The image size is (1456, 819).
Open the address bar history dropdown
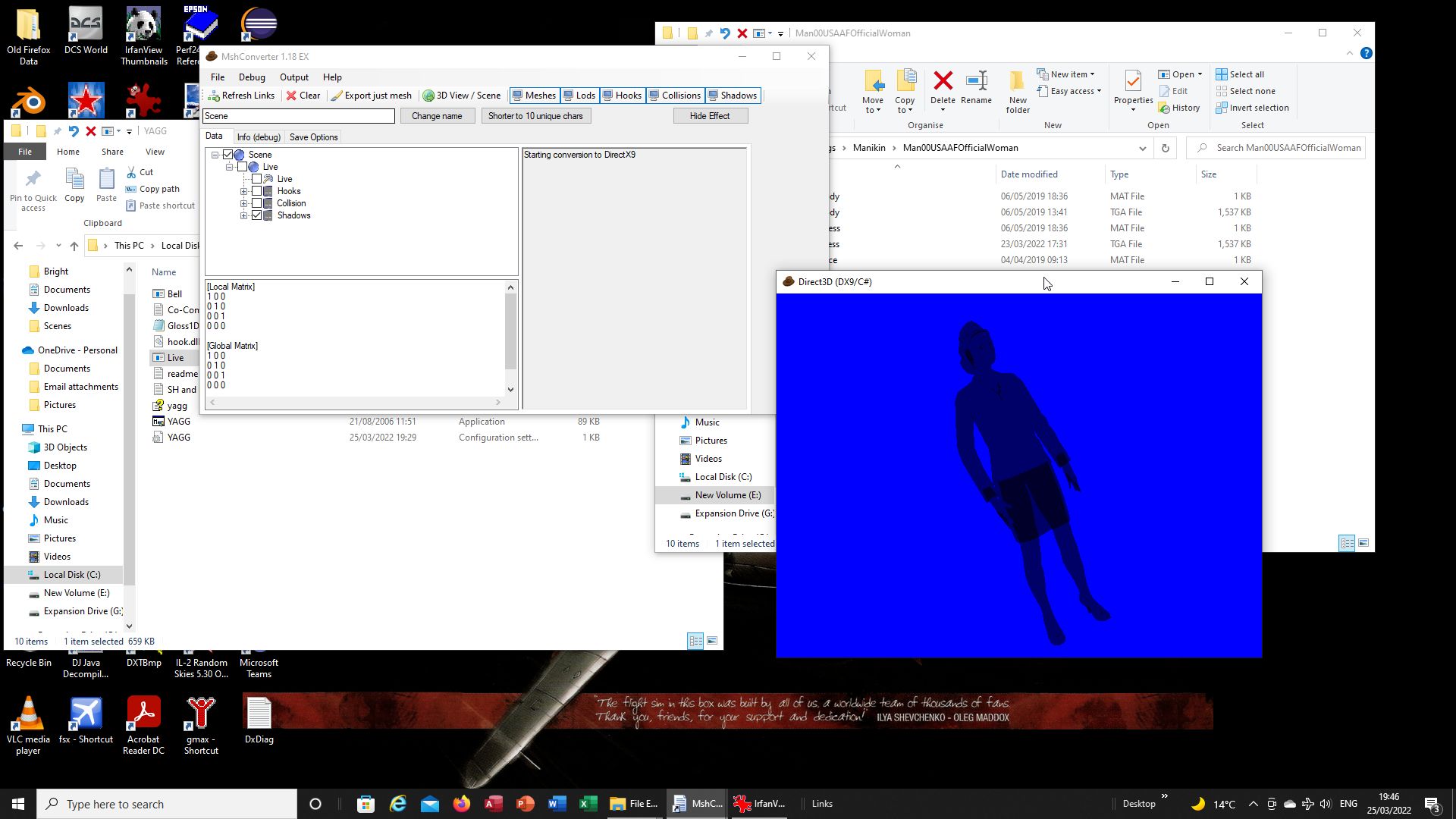coord(1142,148)
